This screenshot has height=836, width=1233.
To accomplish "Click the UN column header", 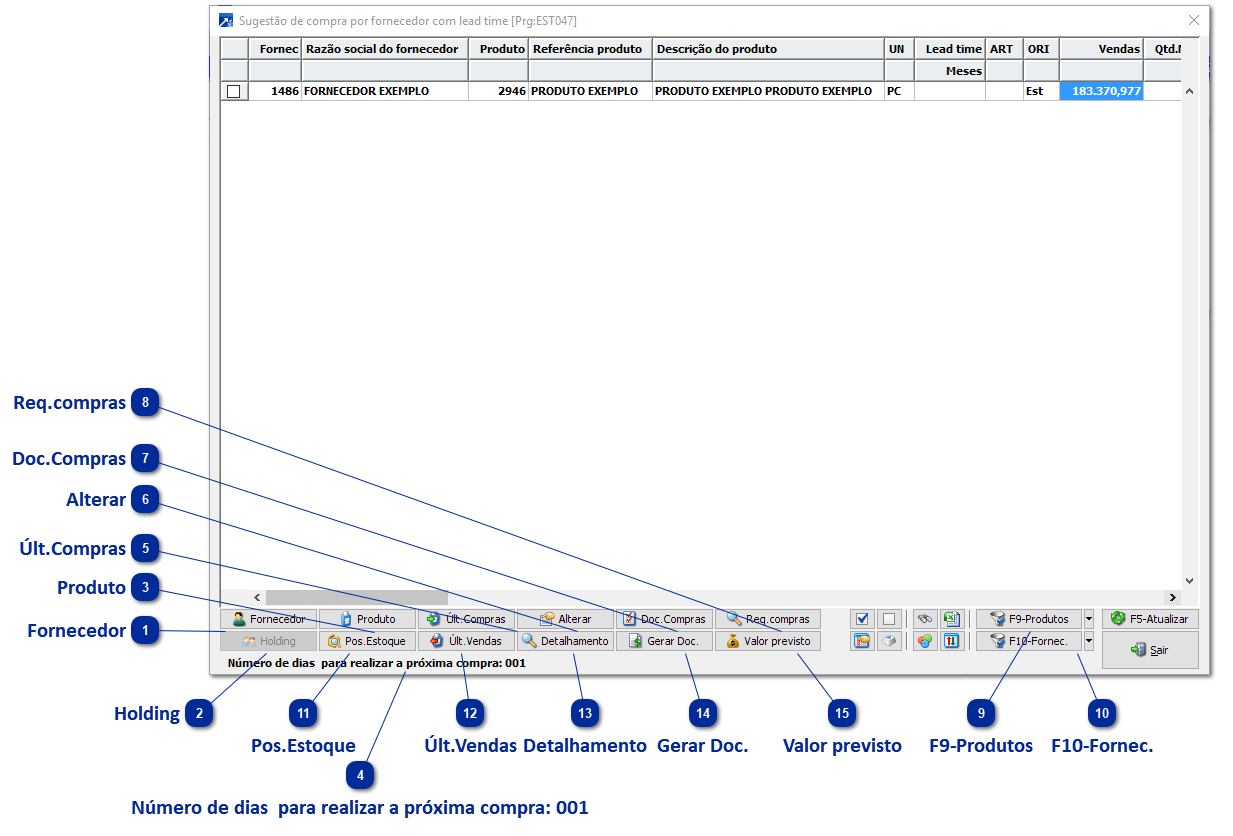I will click(x=899, y=49).
